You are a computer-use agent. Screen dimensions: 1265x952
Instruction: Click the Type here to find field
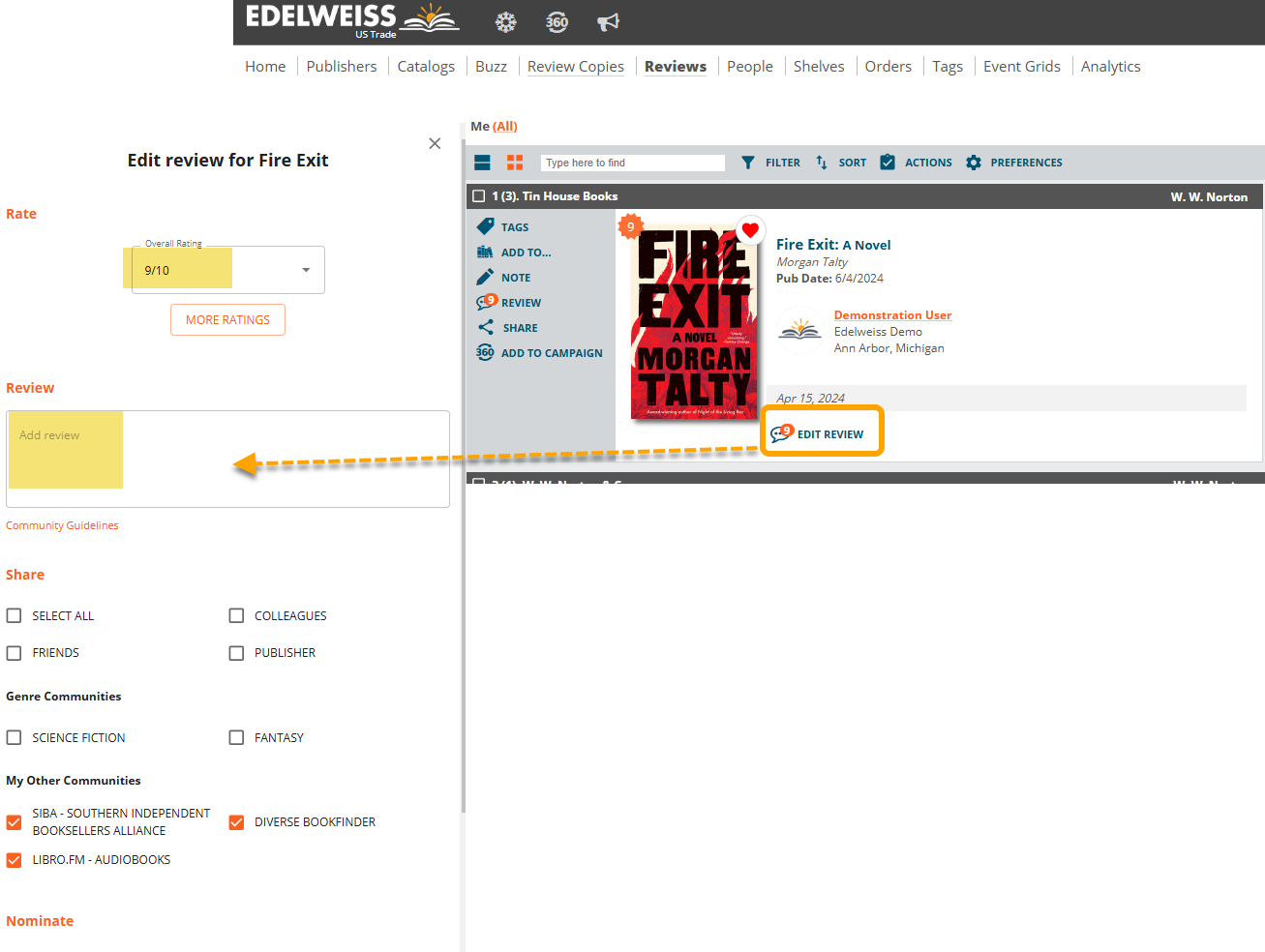tap(633, 163)
